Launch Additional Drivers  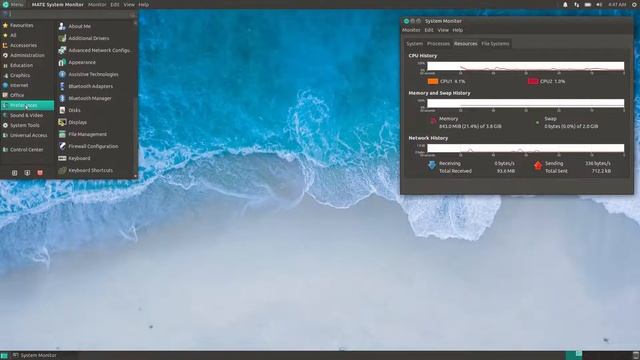(95, 38)
